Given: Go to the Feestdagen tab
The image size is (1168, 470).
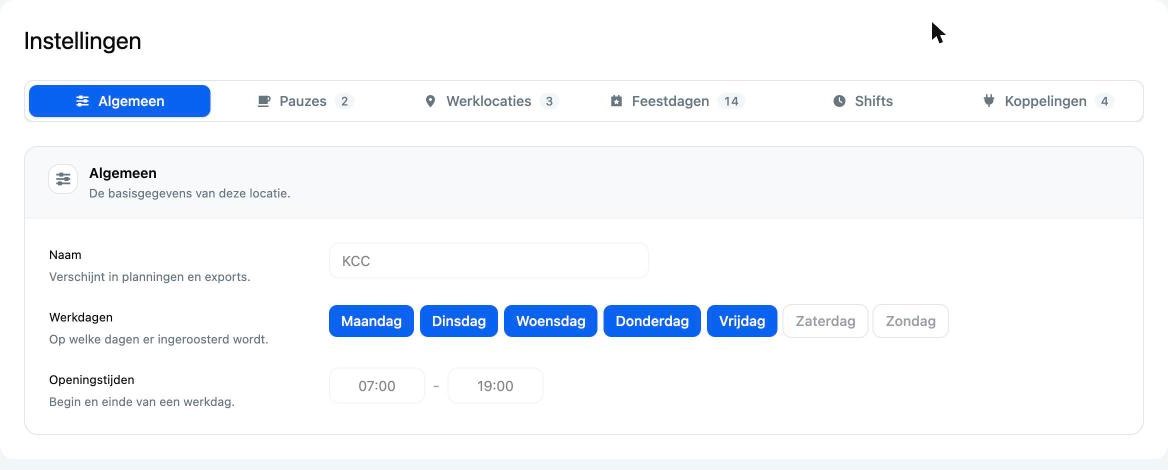Looking at the screenshot, I should coord(676,101).
